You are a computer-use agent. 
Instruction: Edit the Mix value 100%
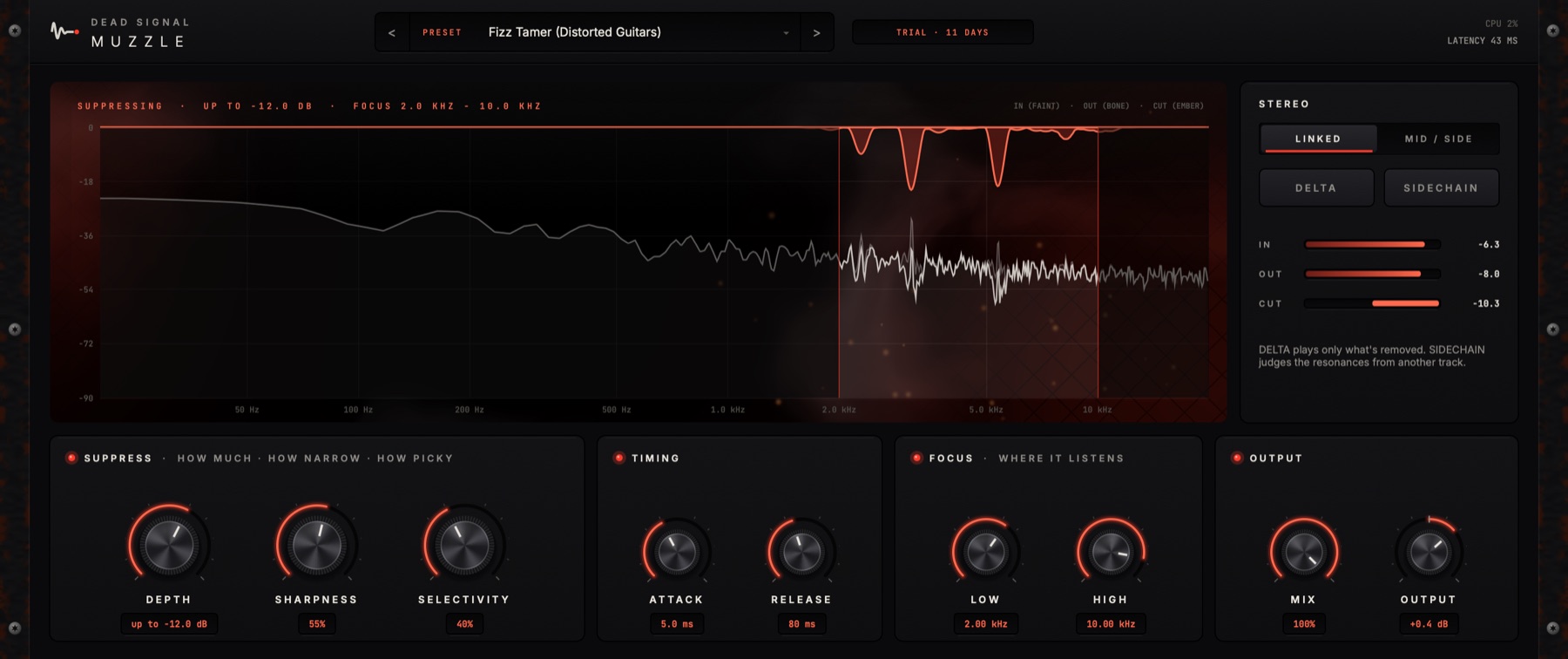(1304, 624)
